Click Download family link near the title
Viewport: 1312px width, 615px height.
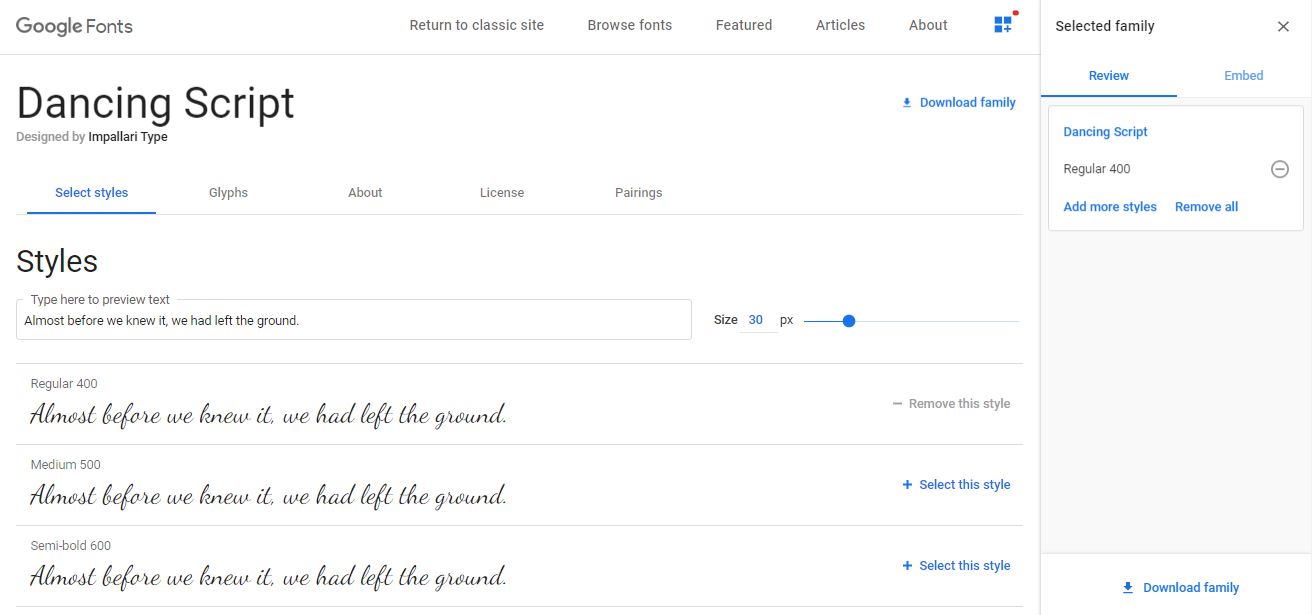coord(958,102)
